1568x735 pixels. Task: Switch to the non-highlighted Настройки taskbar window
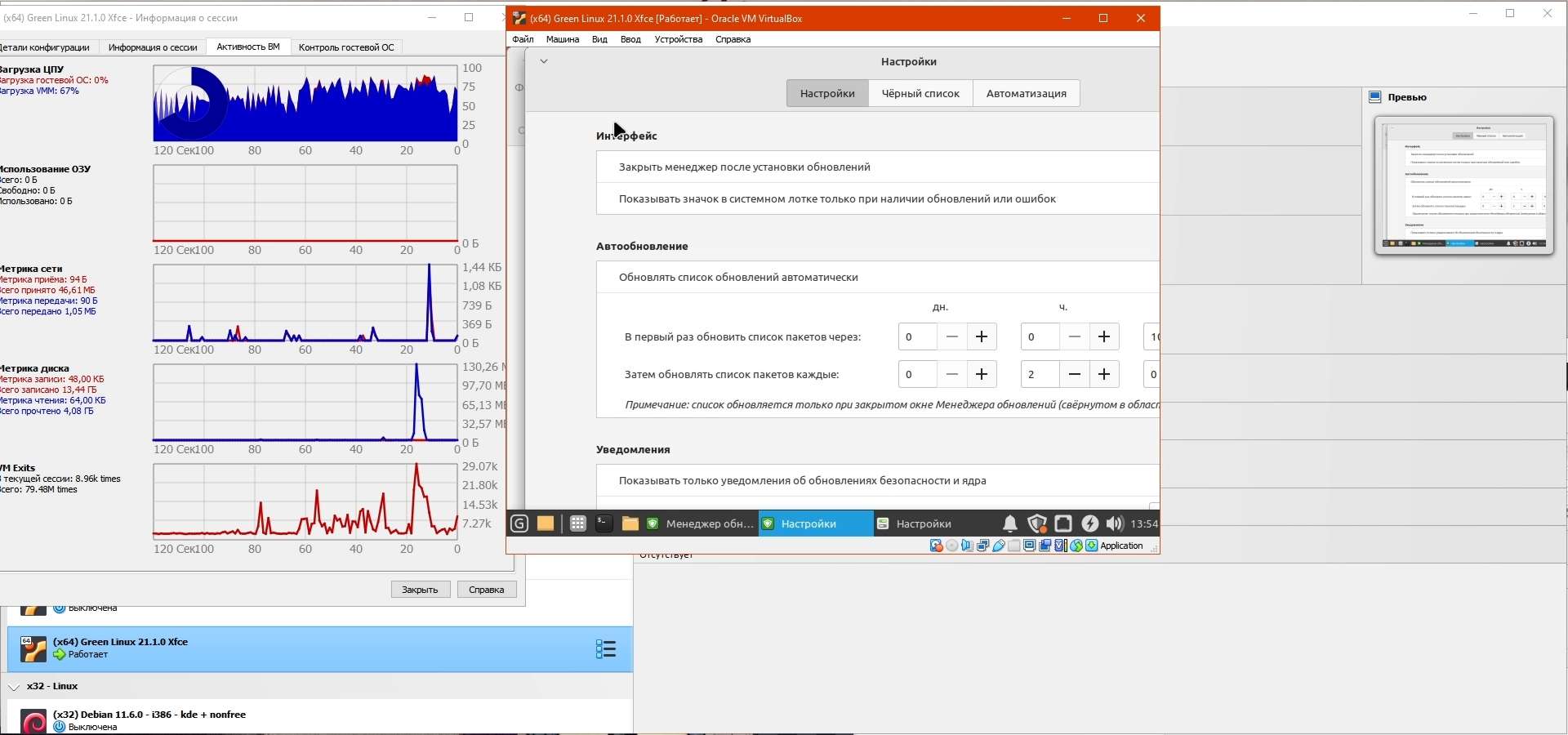point(931,524)
